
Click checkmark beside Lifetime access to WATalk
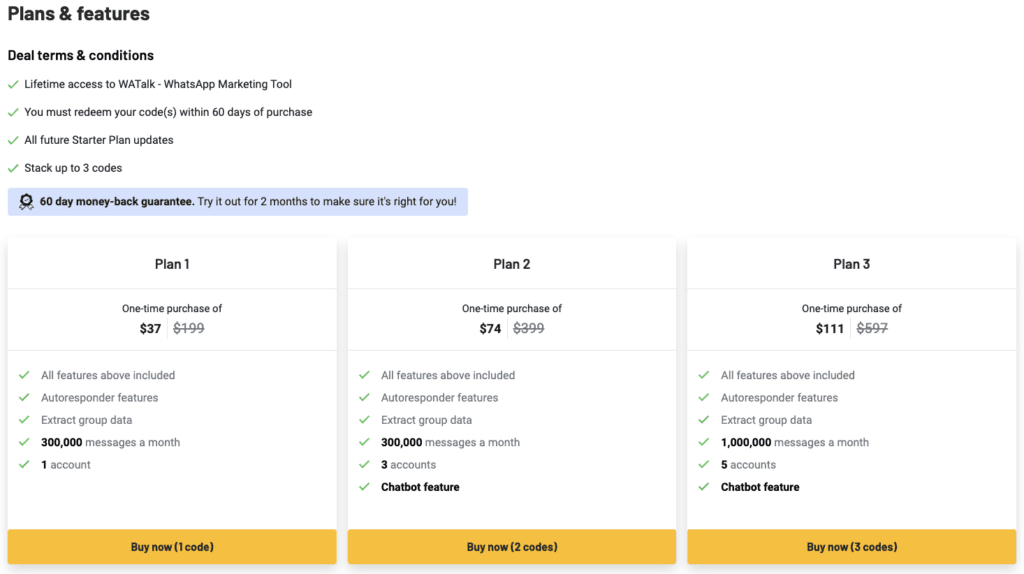tap(13, 84)
